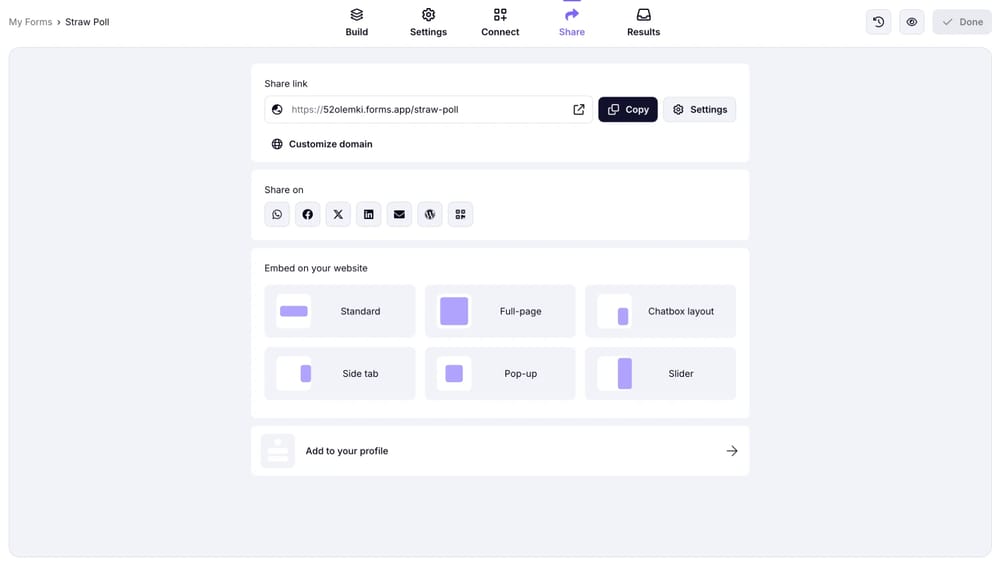1000x566 pixels.
Task: Open the Add to your profile arrow
Action: coord(732,451)
